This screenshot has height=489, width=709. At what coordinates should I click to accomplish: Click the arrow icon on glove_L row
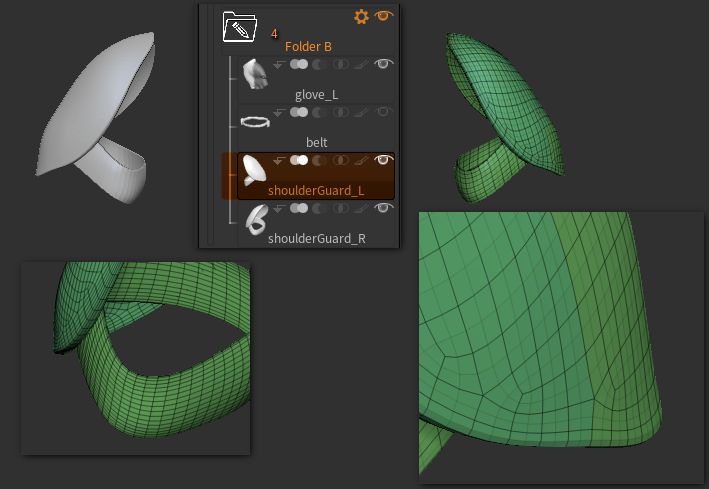(279, 65)
